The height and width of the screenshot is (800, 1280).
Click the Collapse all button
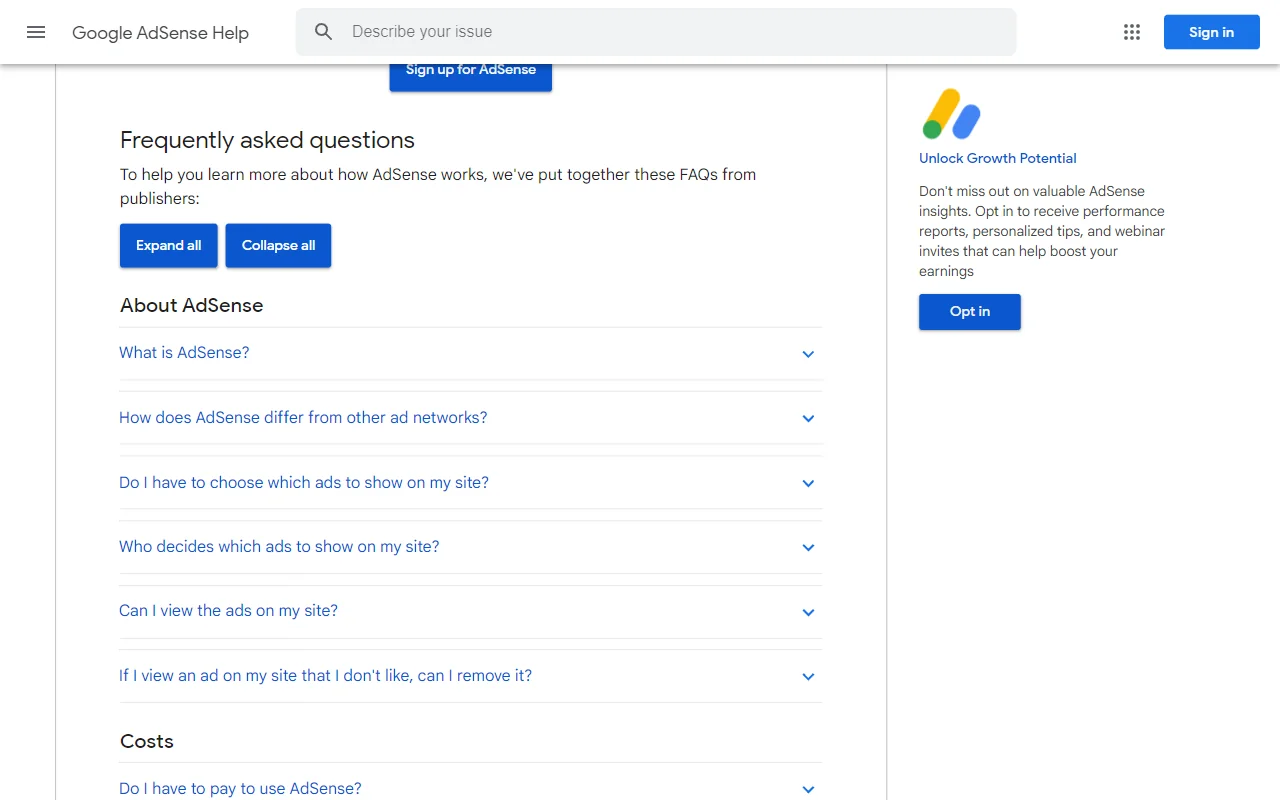click(x=278, y=246)
